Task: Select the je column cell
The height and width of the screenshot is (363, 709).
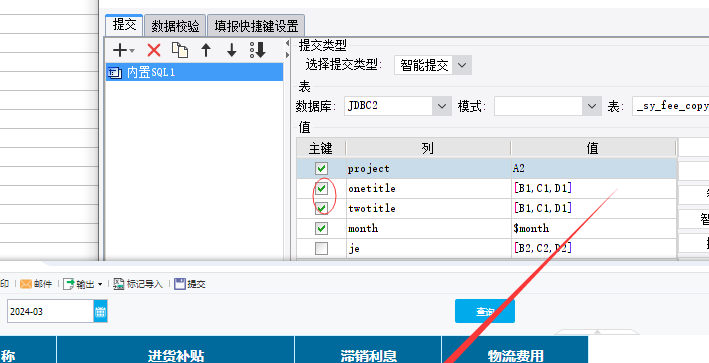Action: (429, 248)
